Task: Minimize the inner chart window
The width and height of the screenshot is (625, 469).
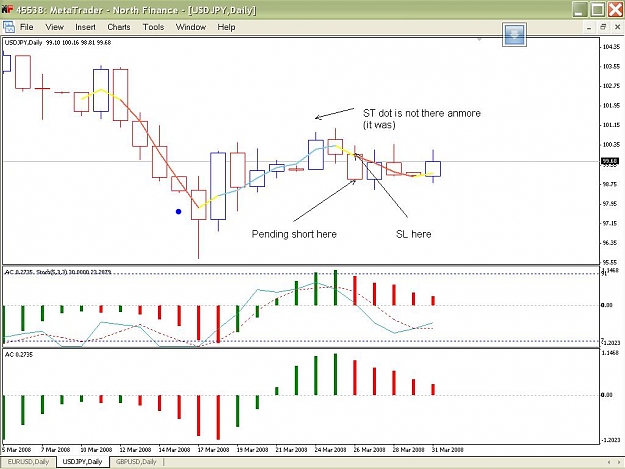Action: point(589,27)
